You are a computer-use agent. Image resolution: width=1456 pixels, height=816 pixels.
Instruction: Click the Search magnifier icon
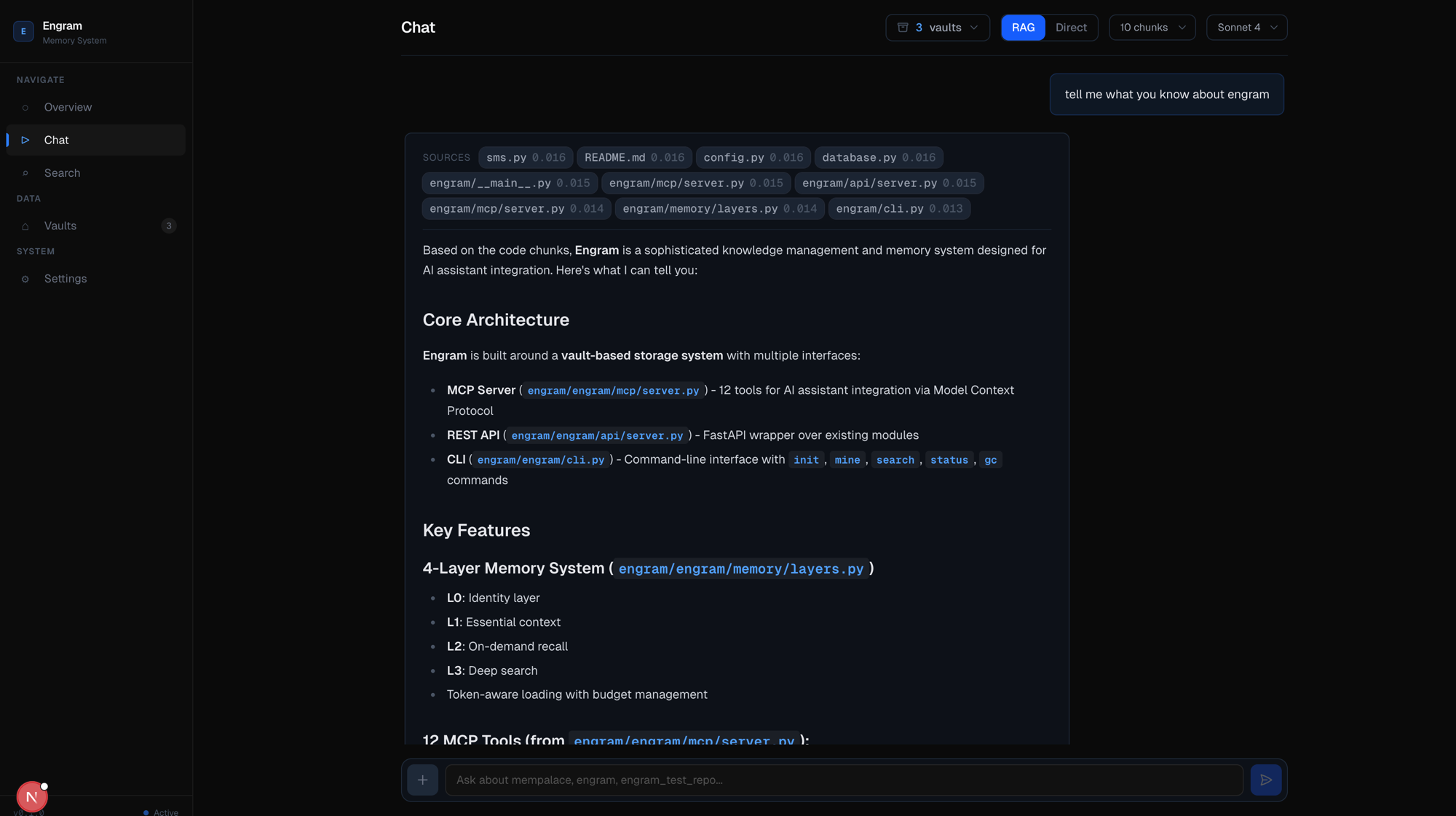point(26,173)
